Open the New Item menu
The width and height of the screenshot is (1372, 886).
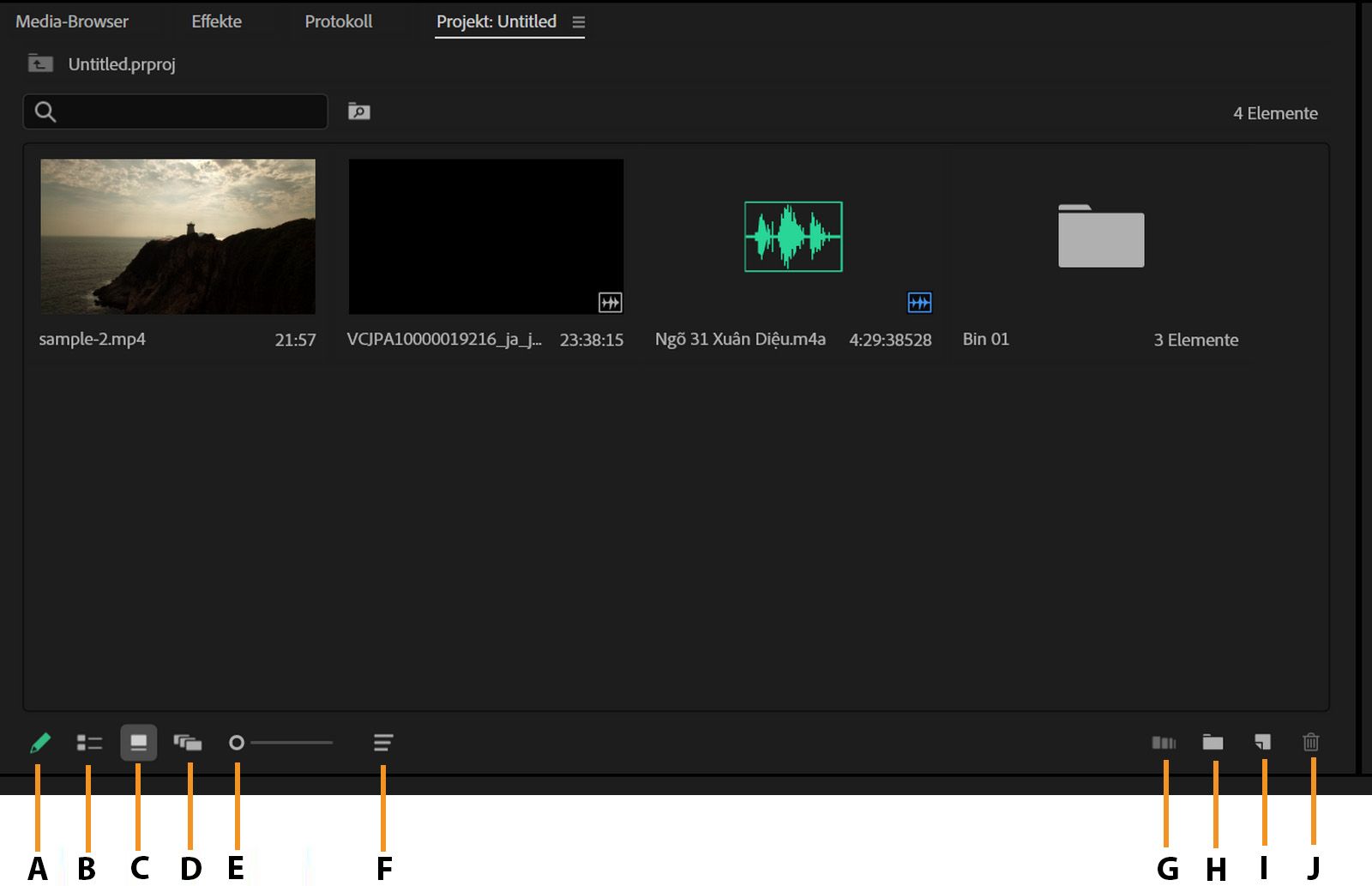[x=1263, y=743]
